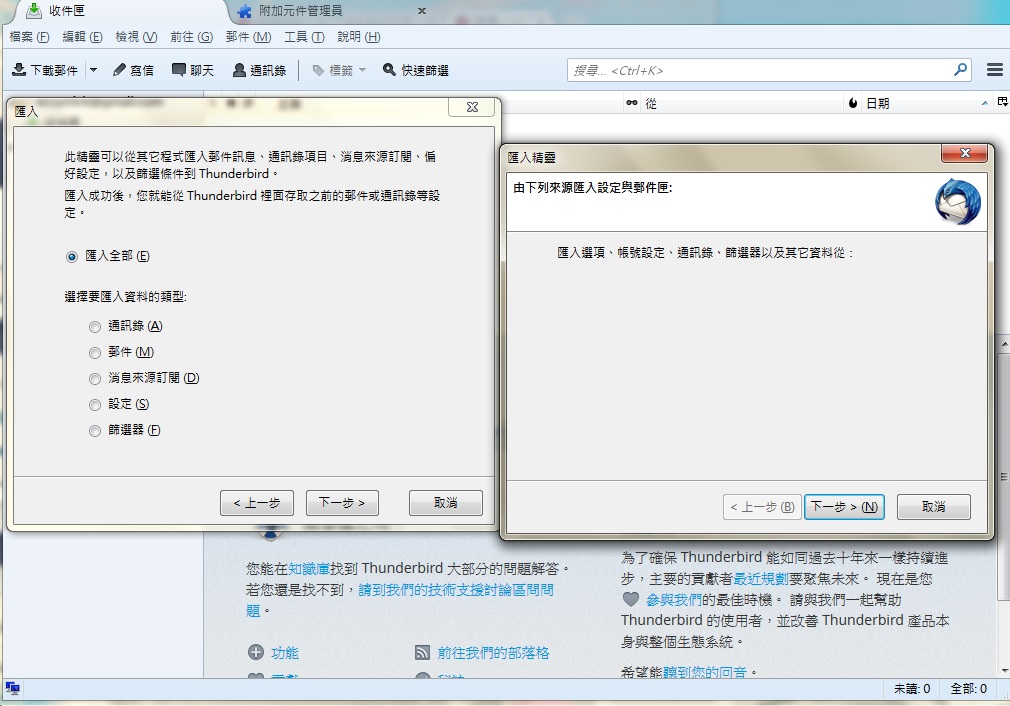
Task: Click 下一步 in the 匯入精靈 dialog
Action: 844,507
